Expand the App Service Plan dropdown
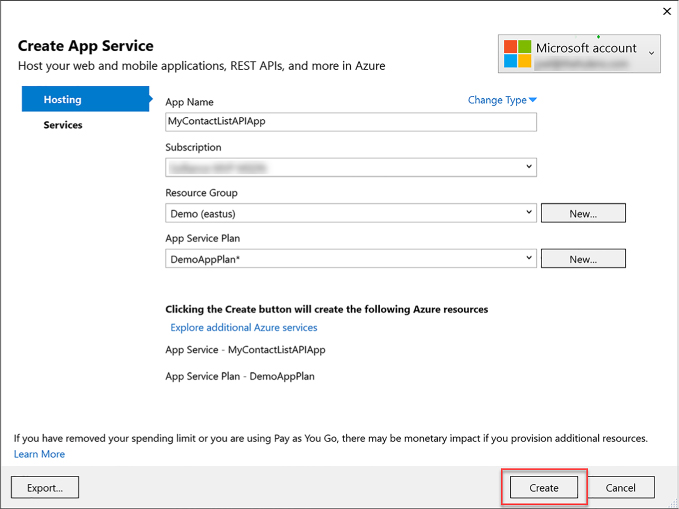679x509 pixels. point(351,259)
